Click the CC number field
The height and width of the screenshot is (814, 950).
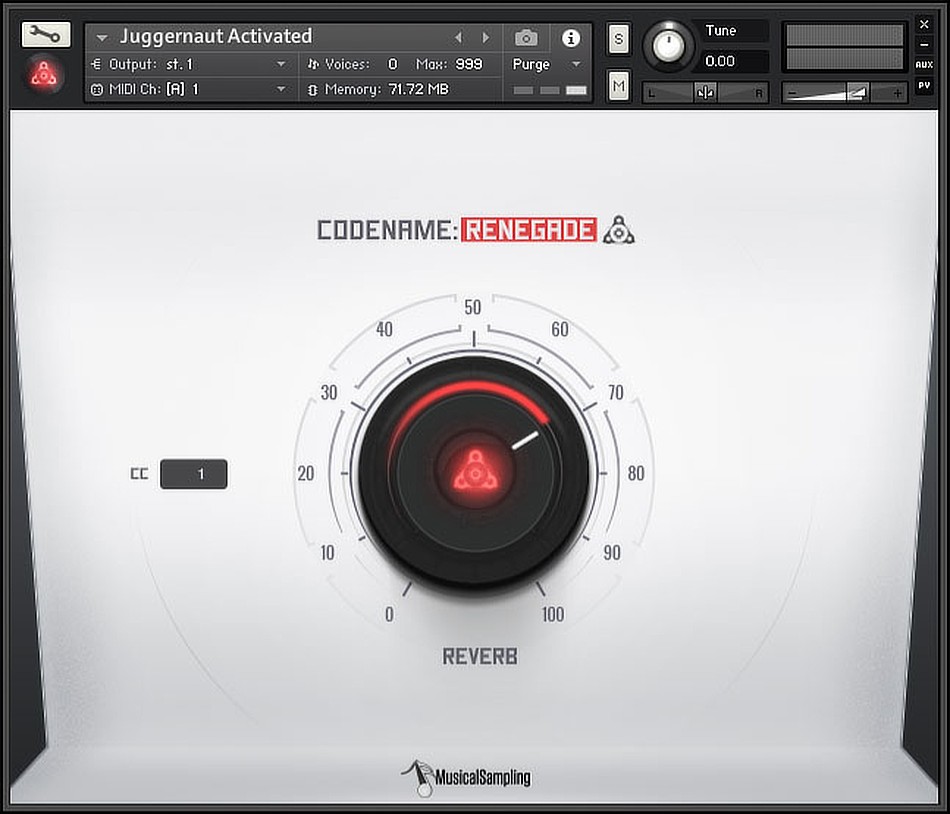194,474
